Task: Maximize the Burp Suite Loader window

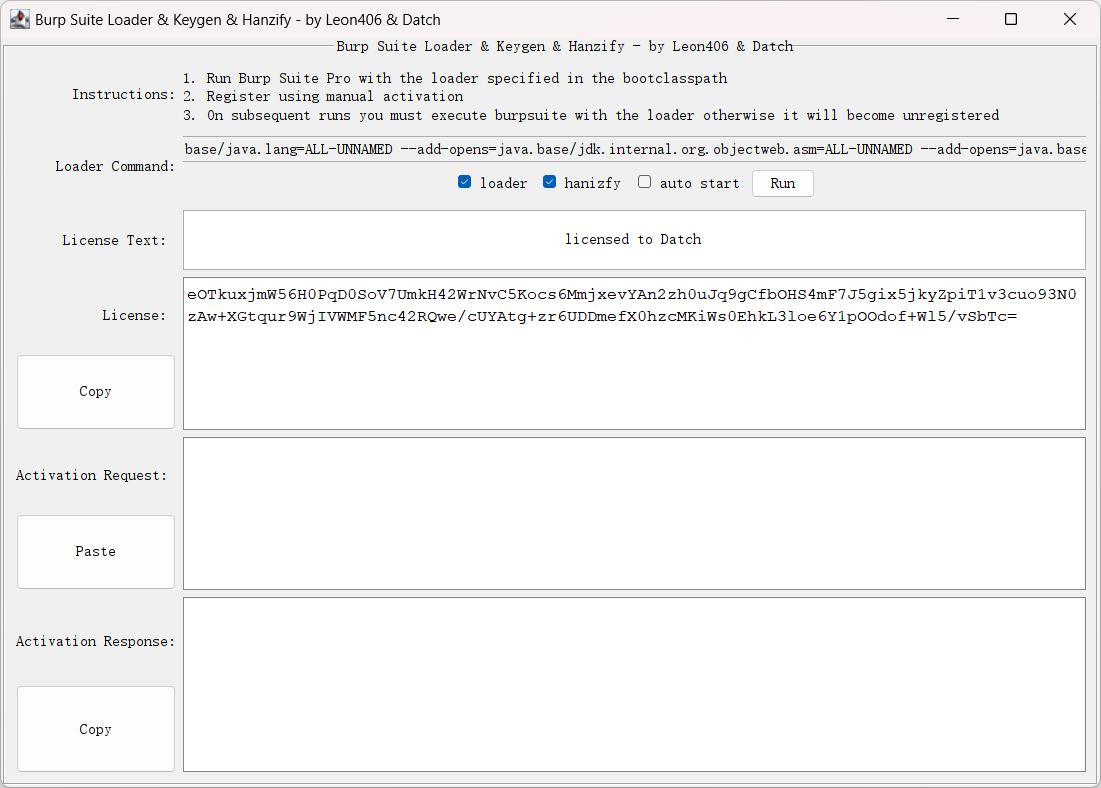Action: (1011, 19)
